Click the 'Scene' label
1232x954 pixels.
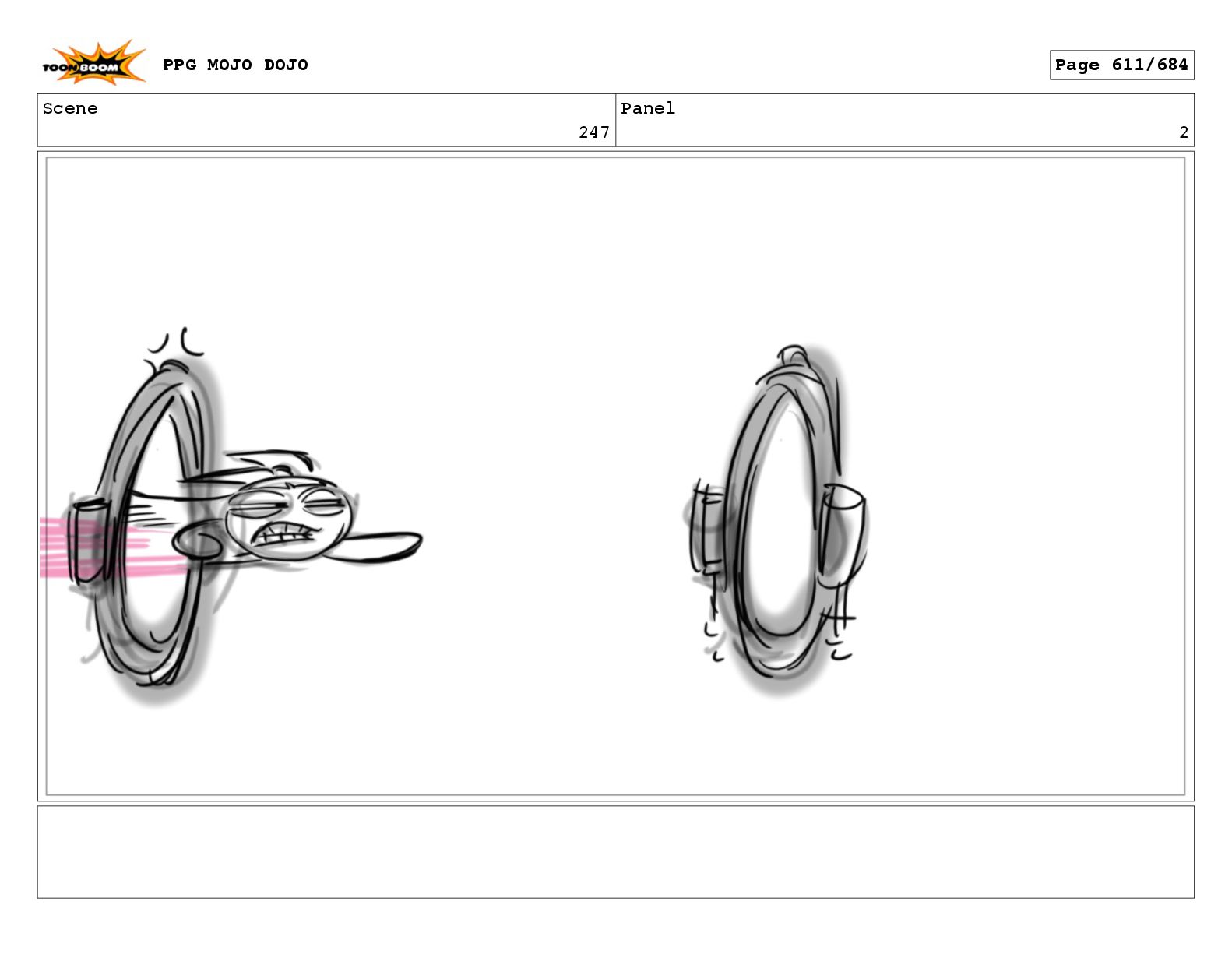click(70, 108)
